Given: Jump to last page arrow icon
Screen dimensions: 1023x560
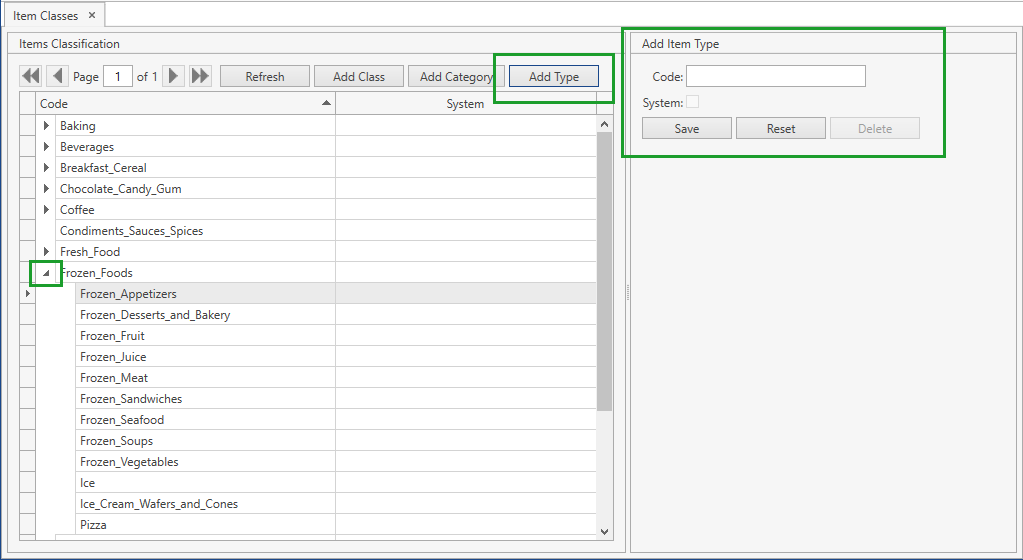Looking at the screenshot, I should (x=200, y=76).
